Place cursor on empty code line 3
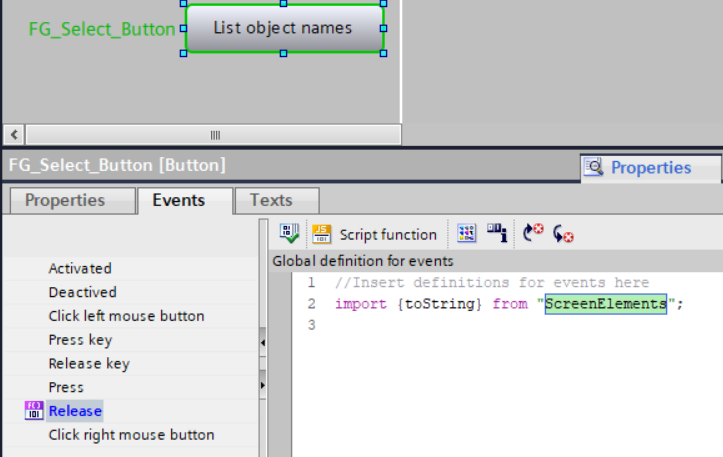Screen dimensions: 723x457 point(507,325)
